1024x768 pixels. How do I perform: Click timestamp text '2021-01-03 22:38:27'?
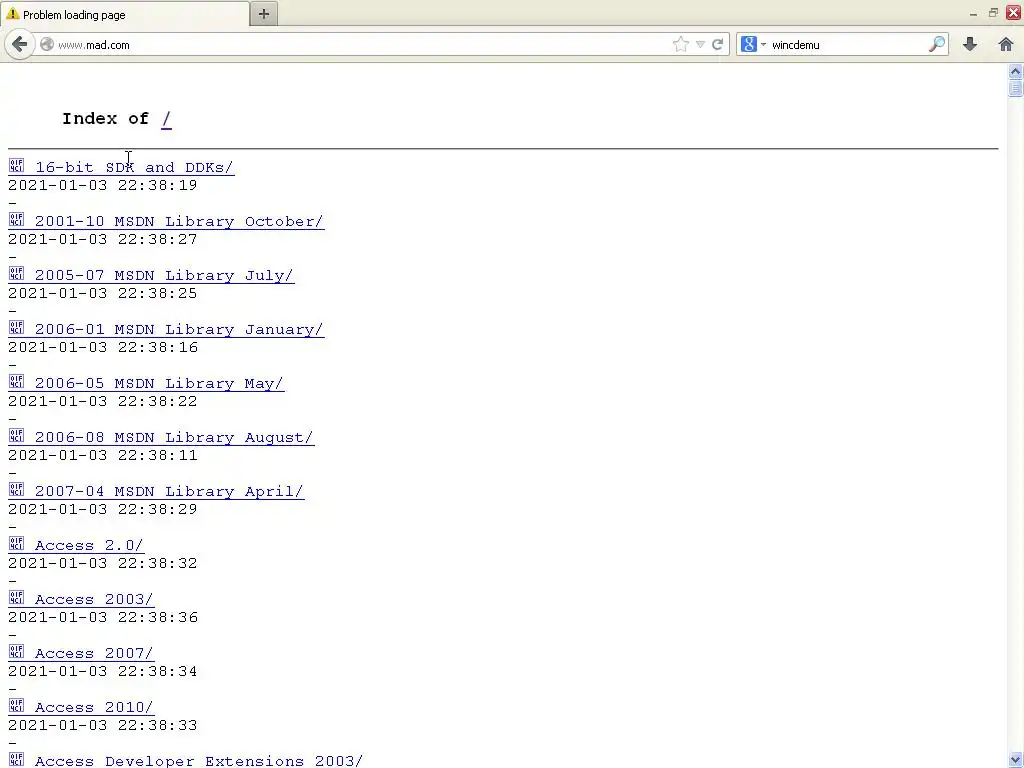pyautogui.click(x=103, y=239)
